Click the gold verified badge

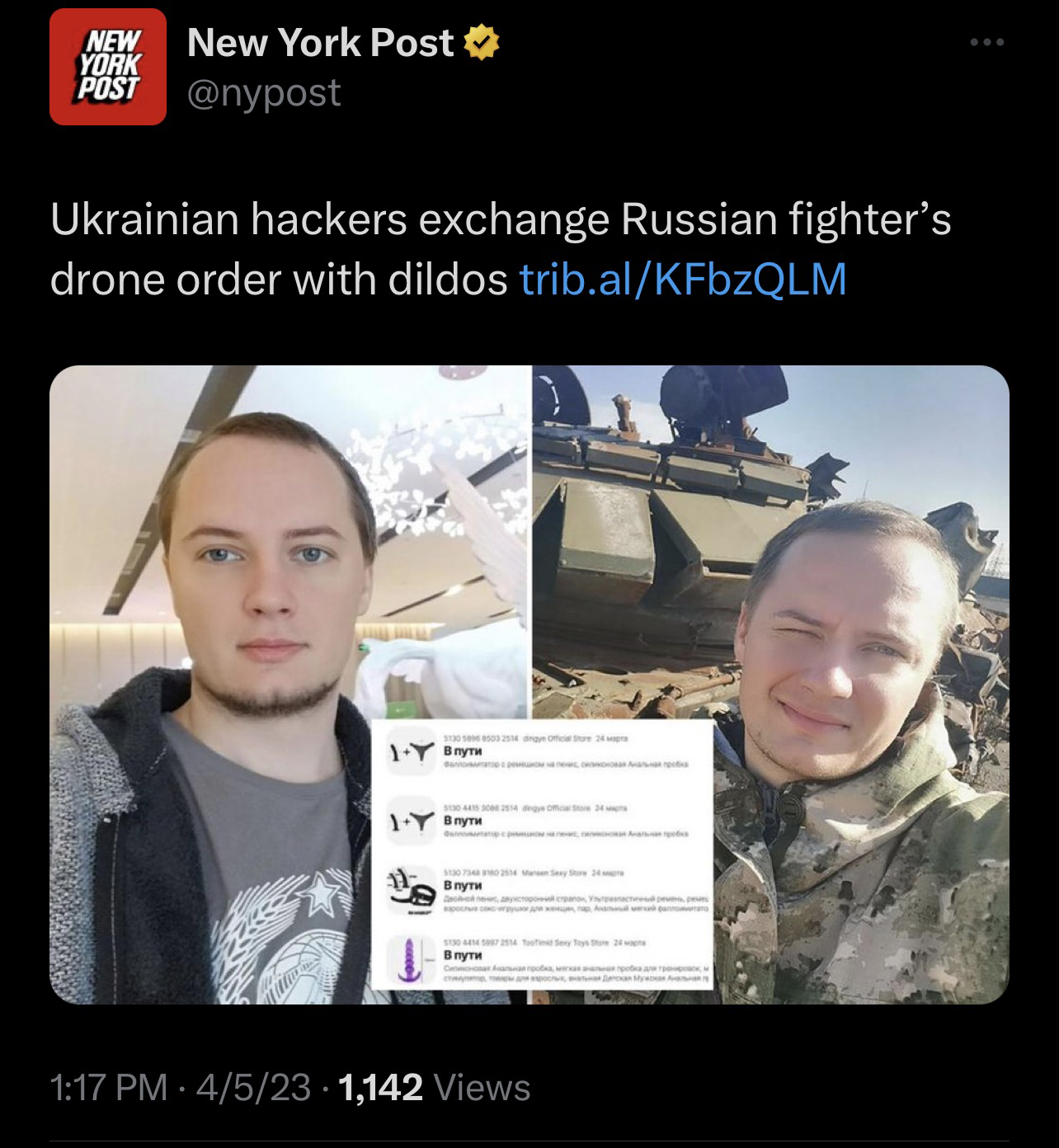[x=482, y=43]
